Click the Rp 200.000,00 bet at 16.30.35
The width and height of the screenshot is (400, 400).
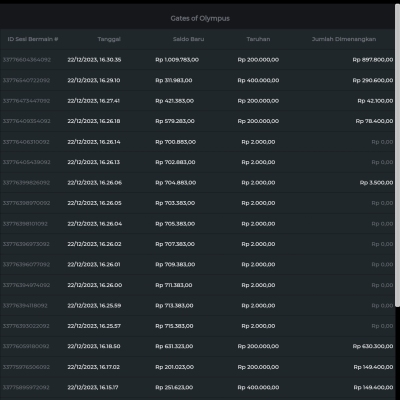(258, 60)
